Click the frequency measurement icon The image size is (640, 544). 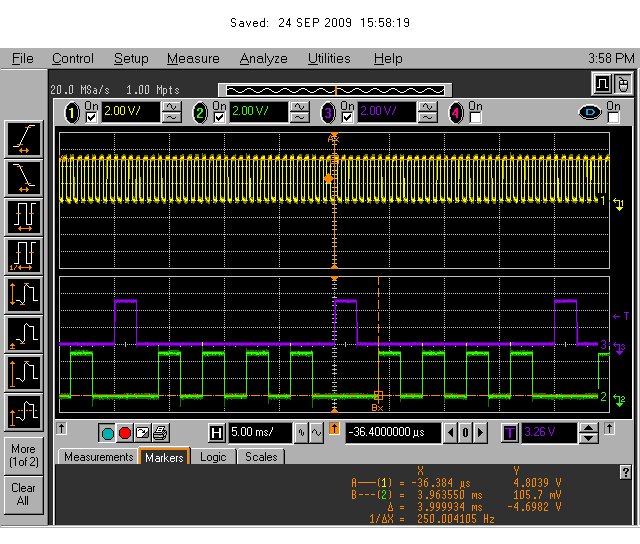tap(24, 255)
